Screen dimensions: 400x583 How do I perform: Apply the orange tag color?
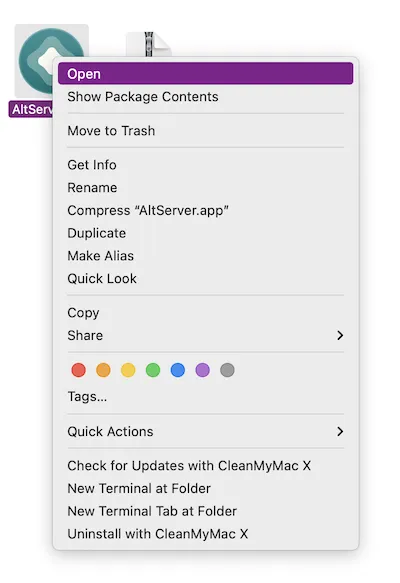coord(103,370)
